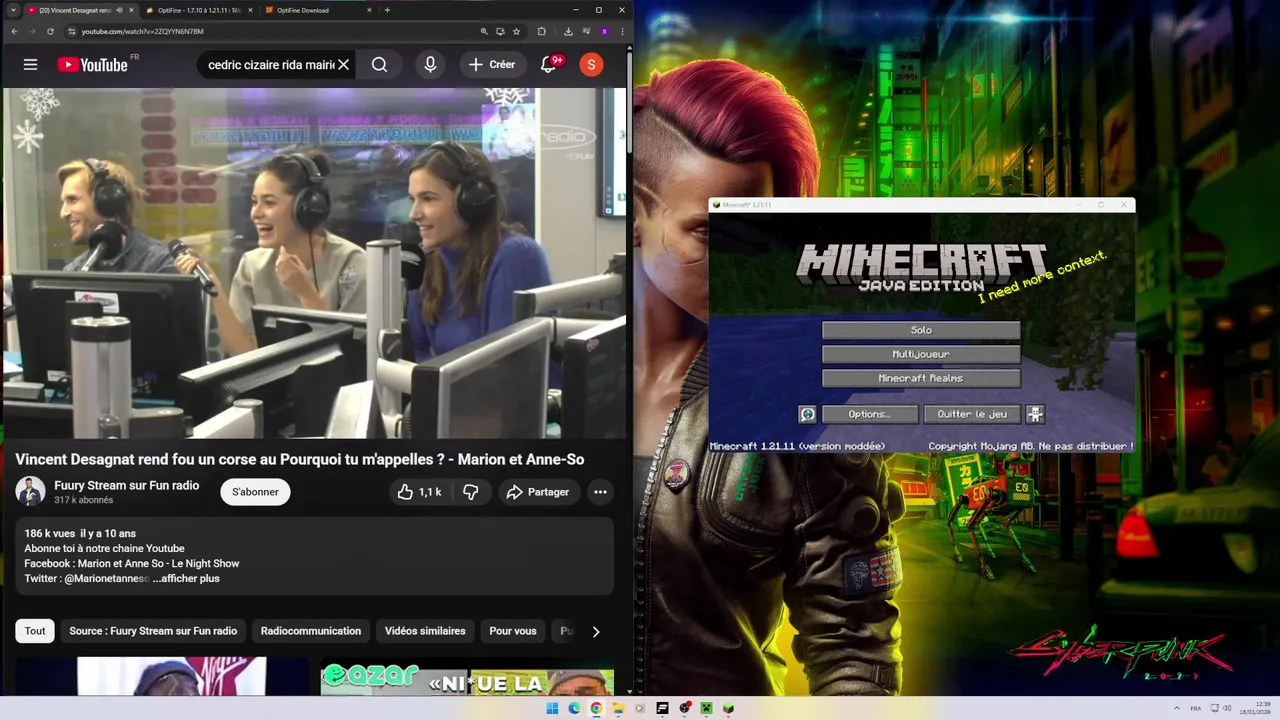Go back in Chrome
The height and width of the screenshot is (720, 1280).
pyautogui.click(x=14, y=31)
